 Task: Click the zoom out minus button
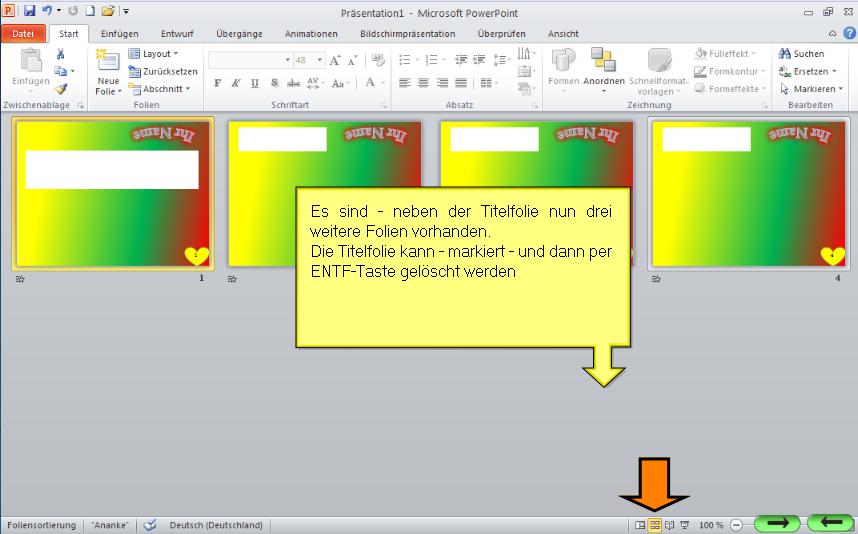(736, 524)
